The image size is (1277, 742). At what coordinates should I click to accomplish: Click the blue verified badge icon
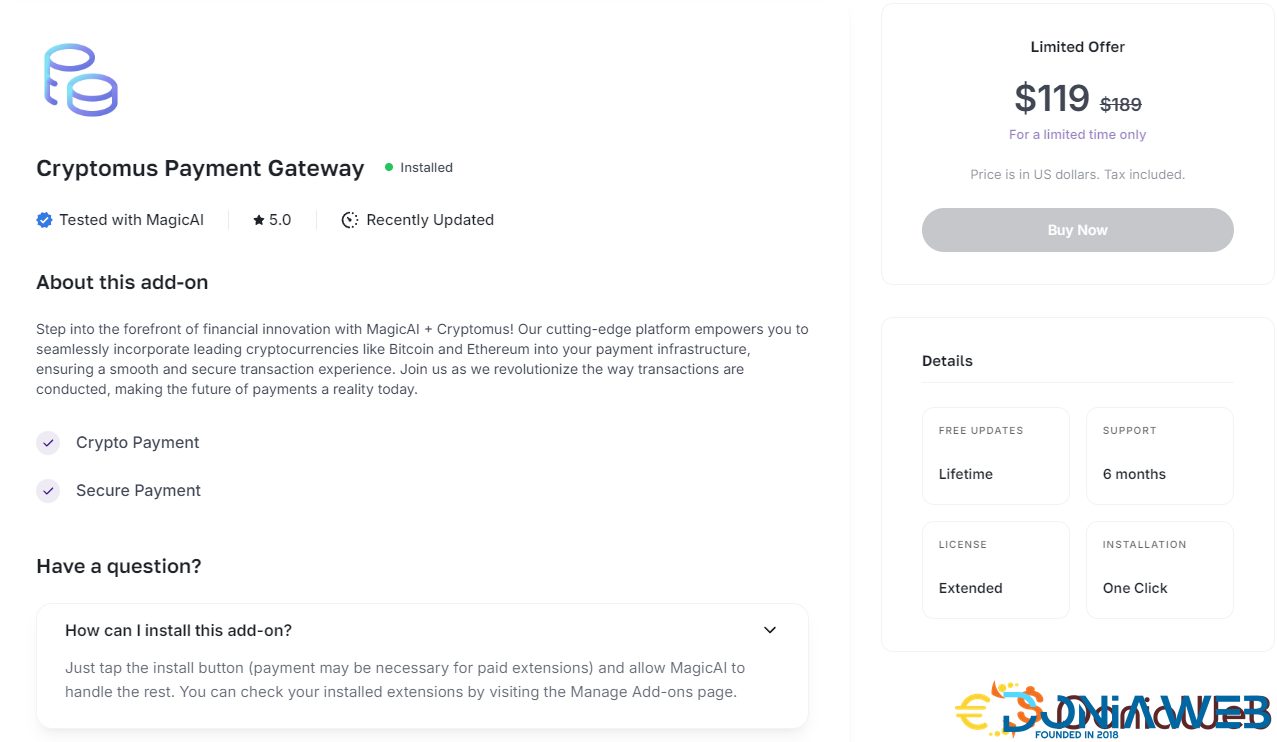point(44,220)
